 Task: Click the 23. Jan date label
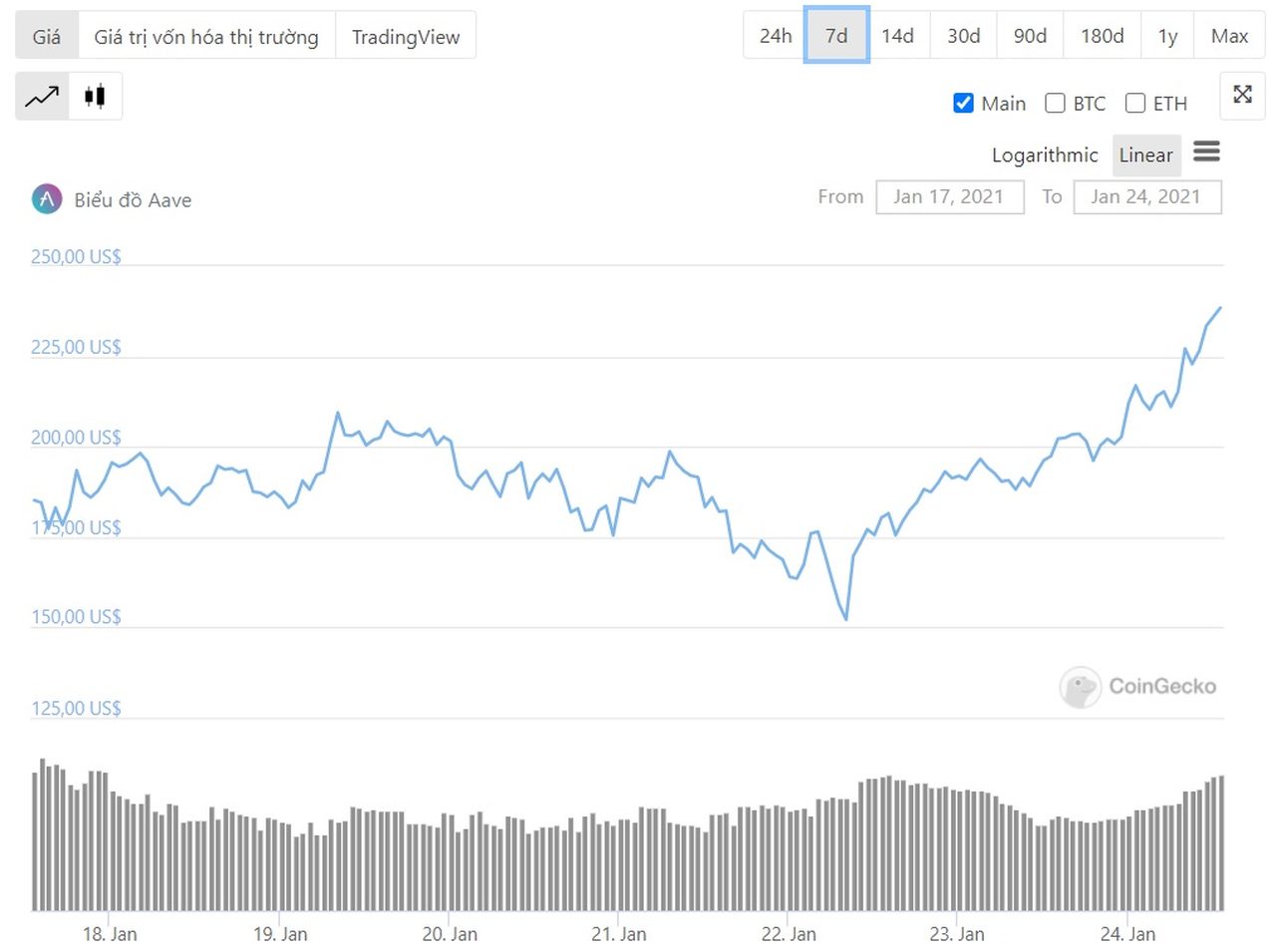(x=957, y=934)
